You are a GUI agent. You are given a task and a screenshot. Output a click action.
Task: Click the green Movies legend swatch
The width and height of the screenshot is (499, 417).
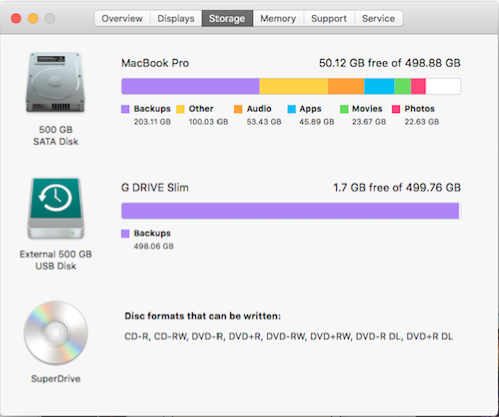(344, 109)
